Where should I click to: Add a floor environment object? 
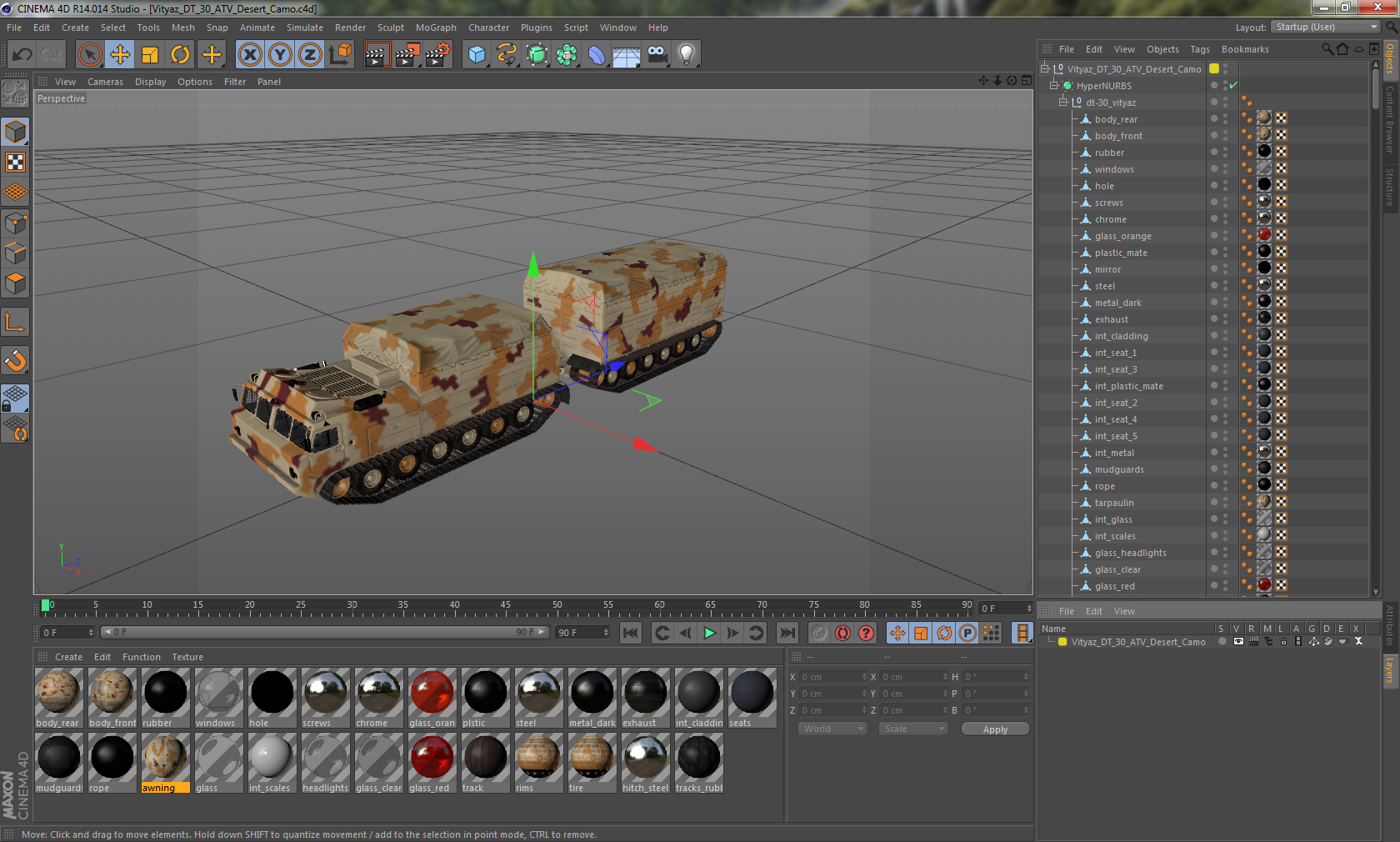(627, 55)
